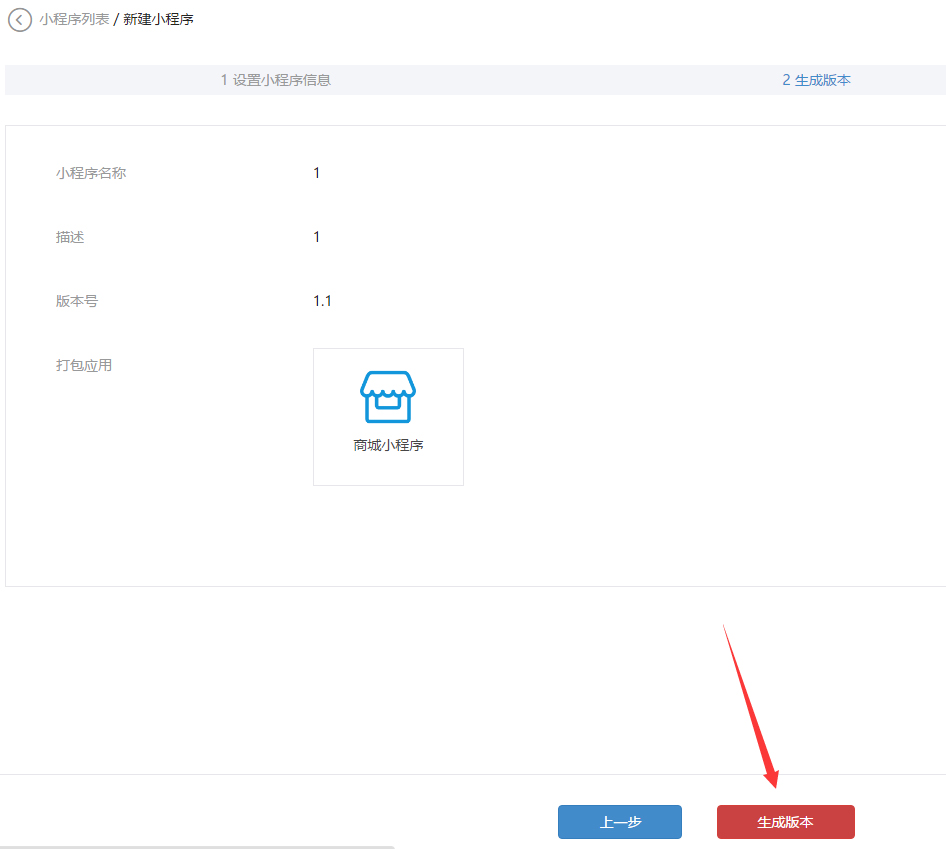946x849 pixels.
Task: Click the 小程序名称 field label
Action: coord(91,173)
